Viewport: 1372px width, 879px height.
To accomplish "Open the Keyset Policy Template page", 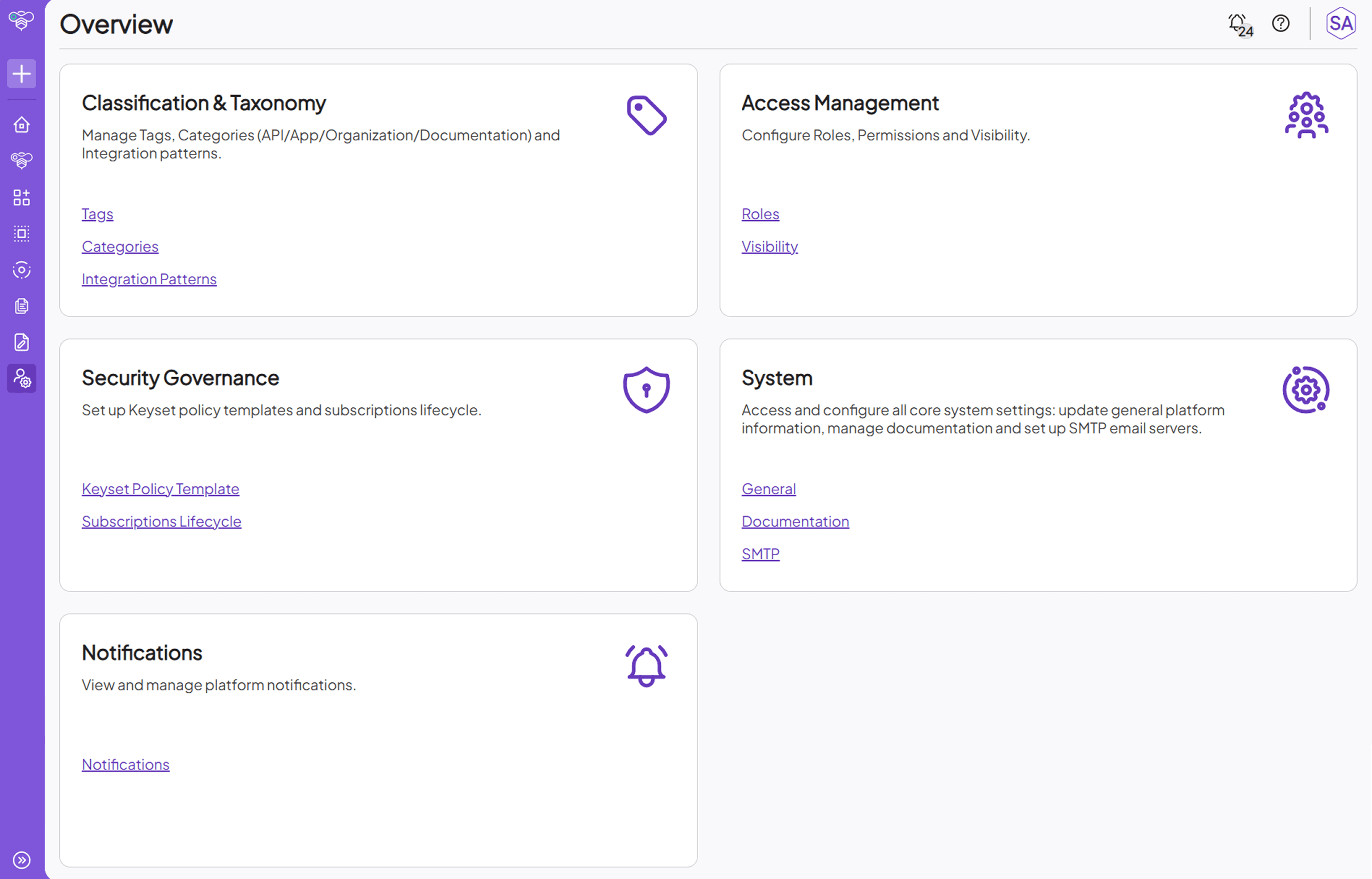I will 160,489.
